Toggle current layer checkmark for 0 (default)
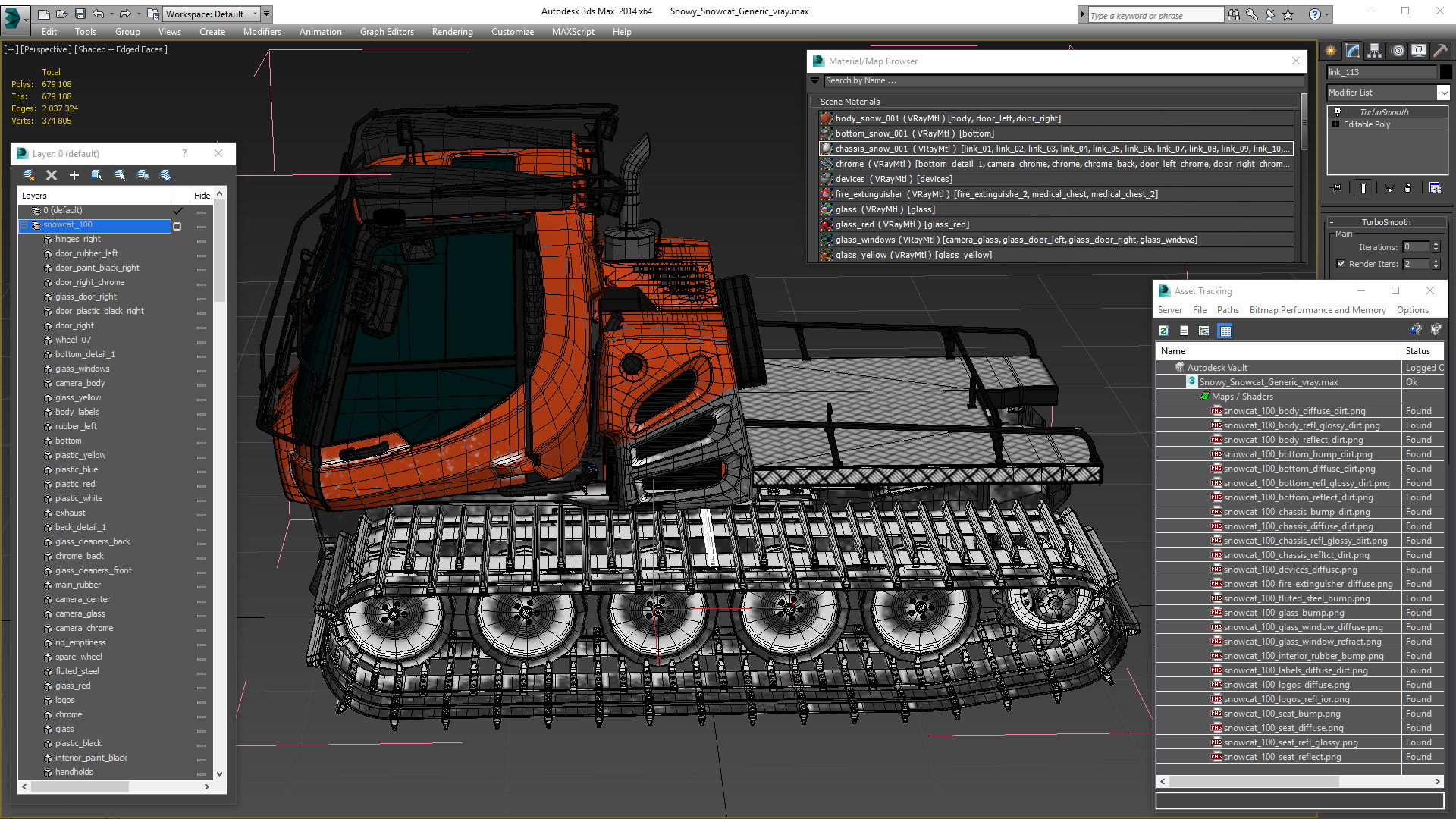The image size is (1456, 819). [177, 211]
